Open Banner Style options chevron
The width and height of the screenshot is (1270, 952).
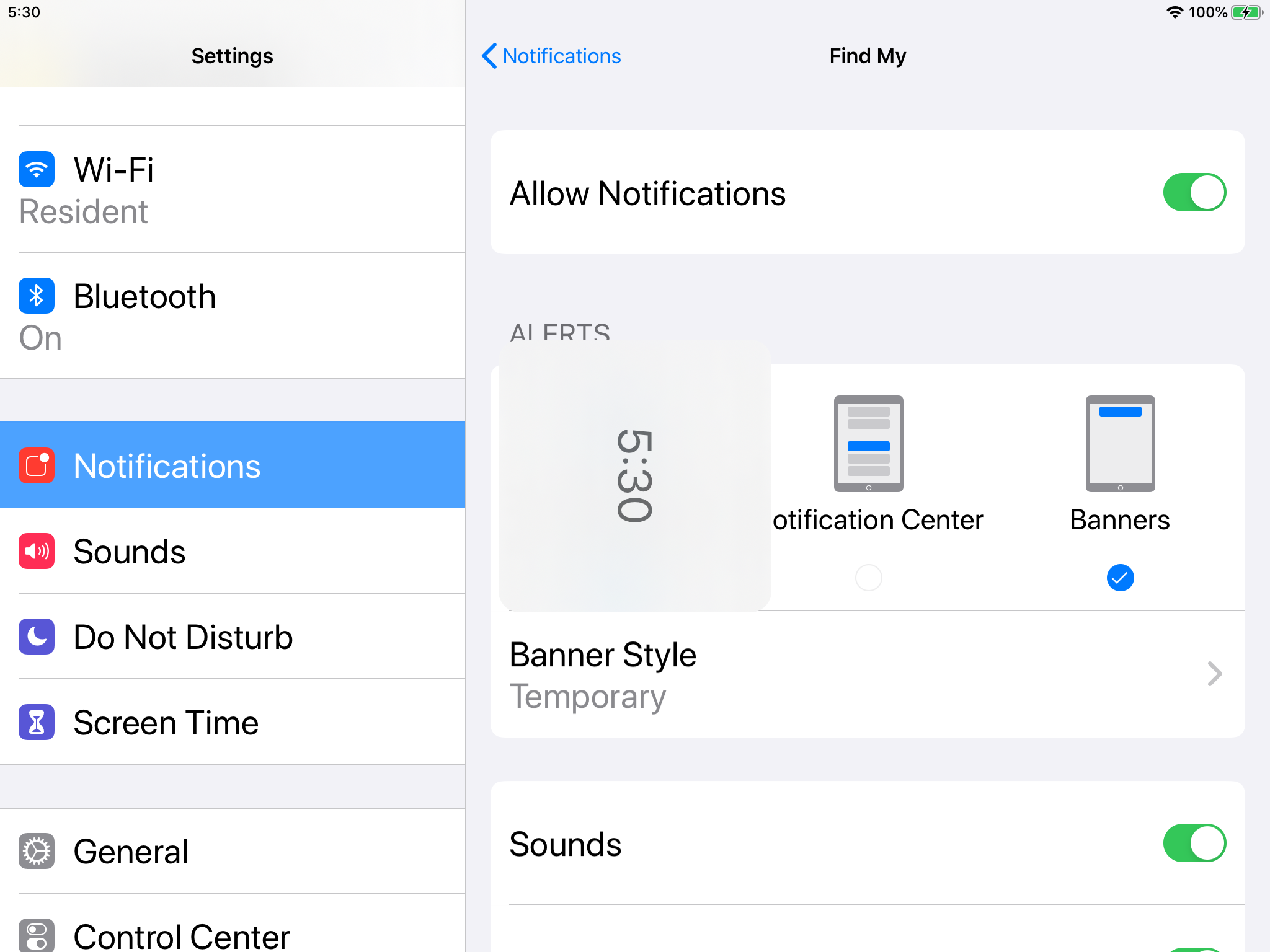click(x=1214, y=674)
